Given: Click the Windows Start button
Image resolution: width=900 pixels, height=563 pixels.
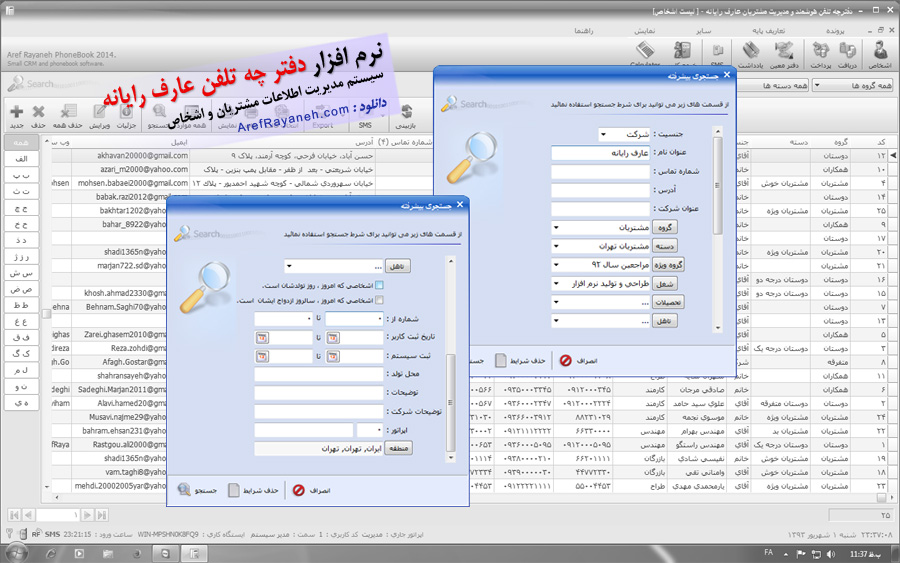Looking at the screenshot, I should (16, 553).
